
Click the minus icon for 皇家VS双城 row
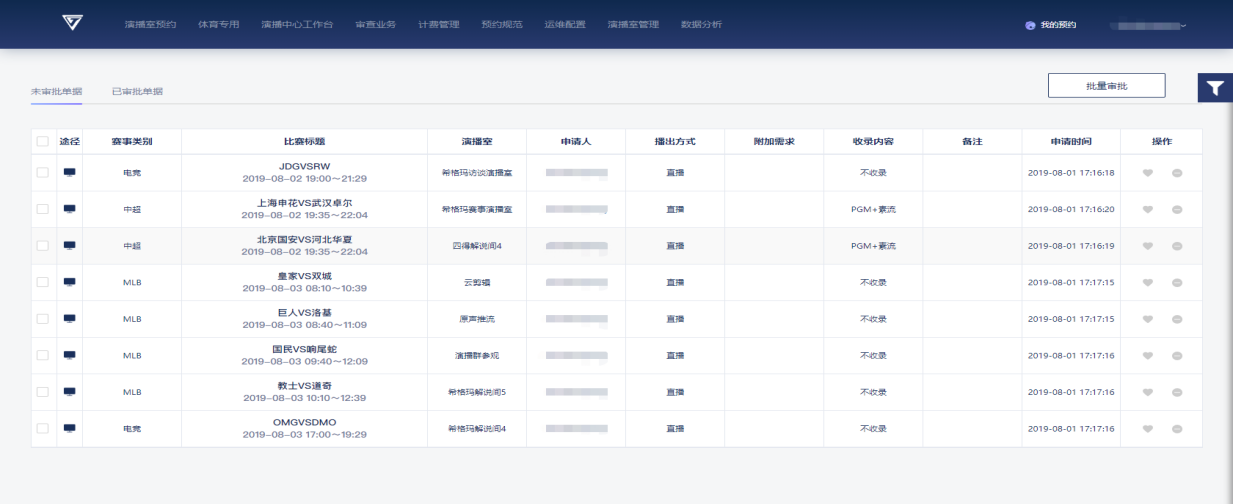pyautogui.click(x=1177, y=282)
